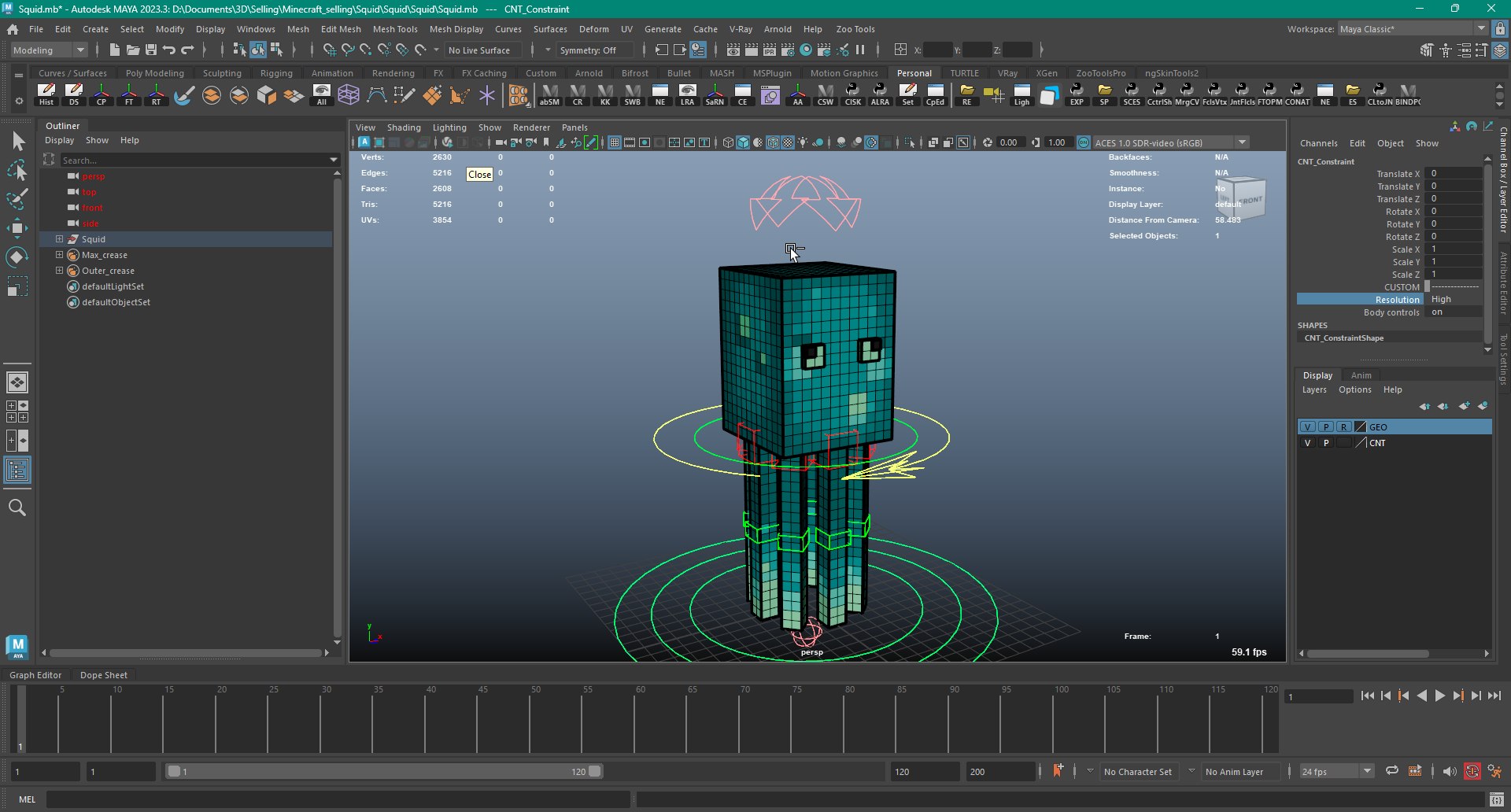Click the audio speaker icon in range slider
The height and width of the screenshot is (812, 1511).
[x=1450, y=772]
